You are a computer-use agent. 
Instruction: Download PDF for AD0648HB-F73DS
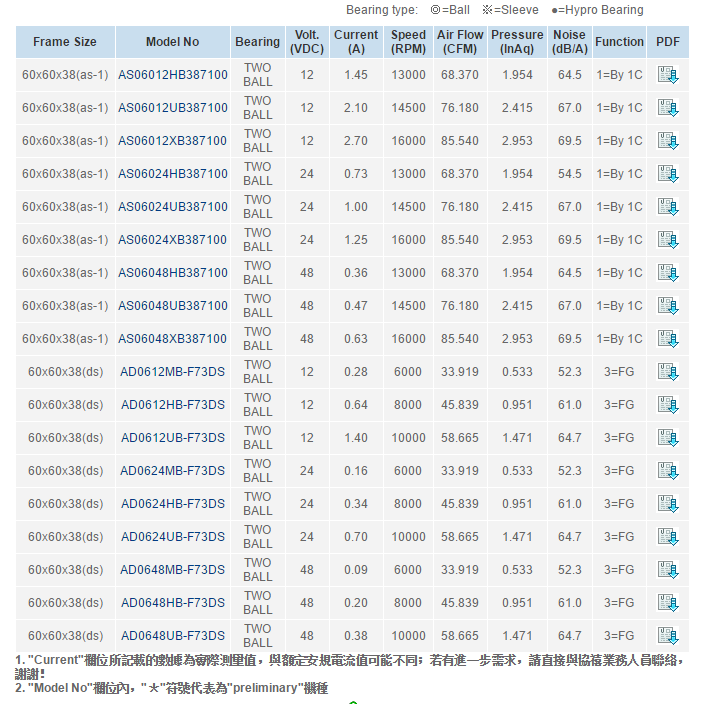[x=668, y=603]
